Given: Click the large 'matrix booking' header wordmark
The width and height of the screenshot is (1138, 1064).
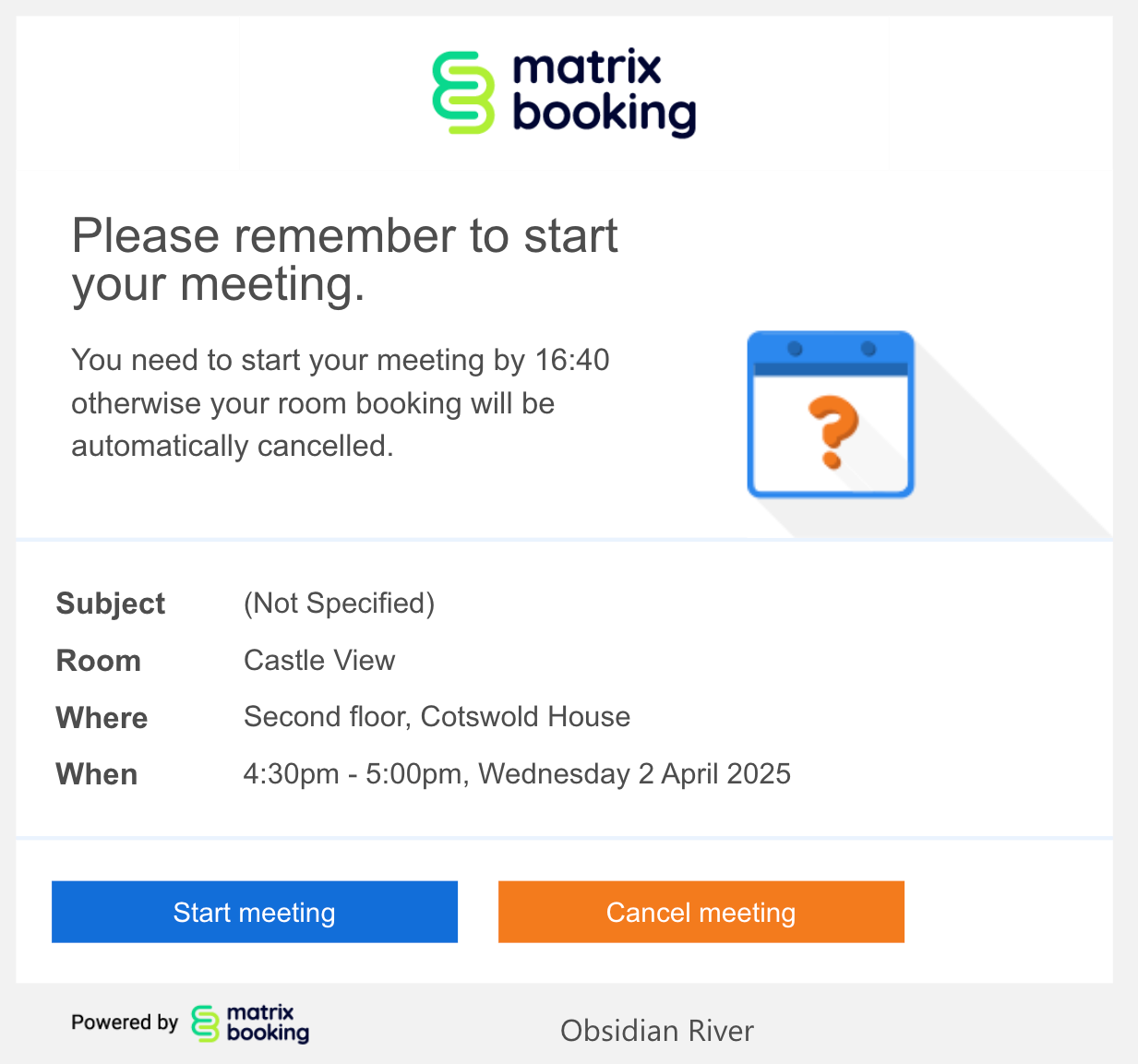Looking at the screenshot, I should [604, 92].
